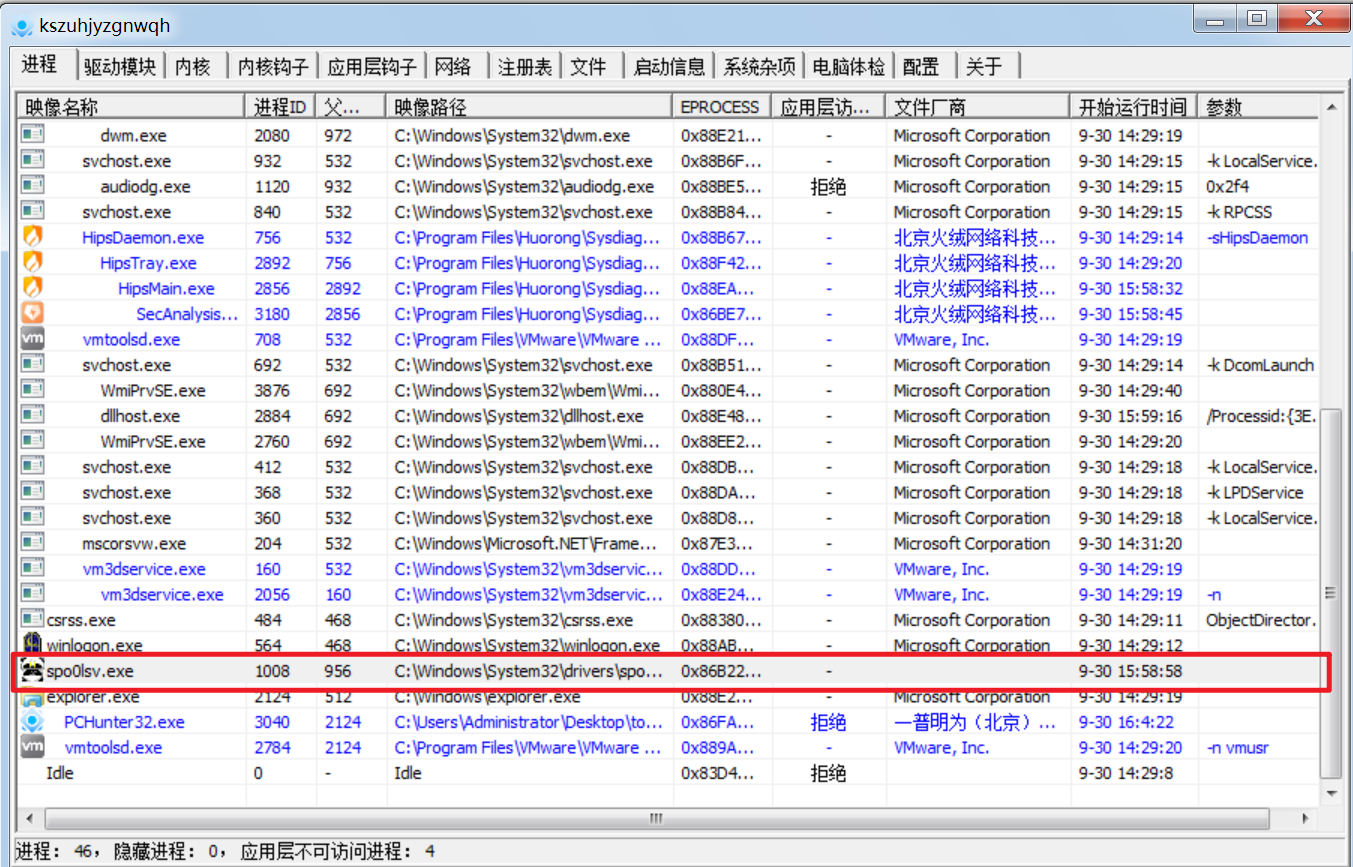
Task: Click the VMware icon beside vmtoolsd.exe 708
Action: [x=32, y=339]
